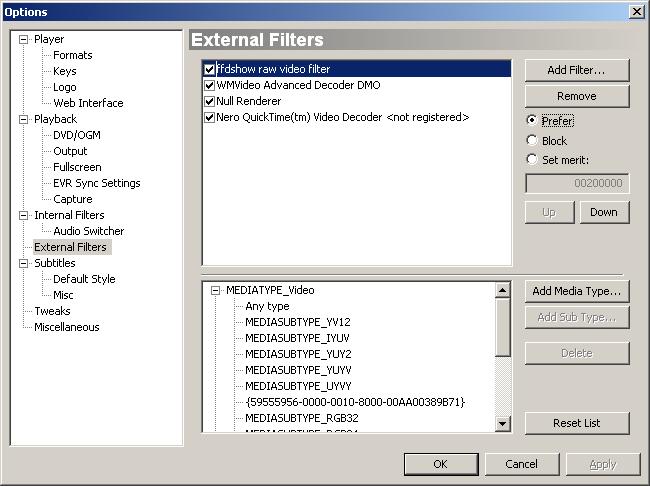Viewport: 650px width, 486px height.
Task: Collapse the Subtitles tree section
Action: click(24, 263)
